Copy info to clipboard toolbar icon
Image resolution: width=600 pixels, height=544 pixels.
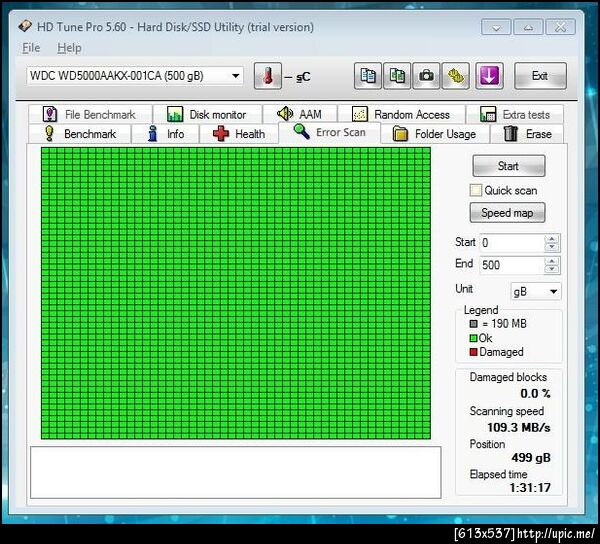coord(368,76)
